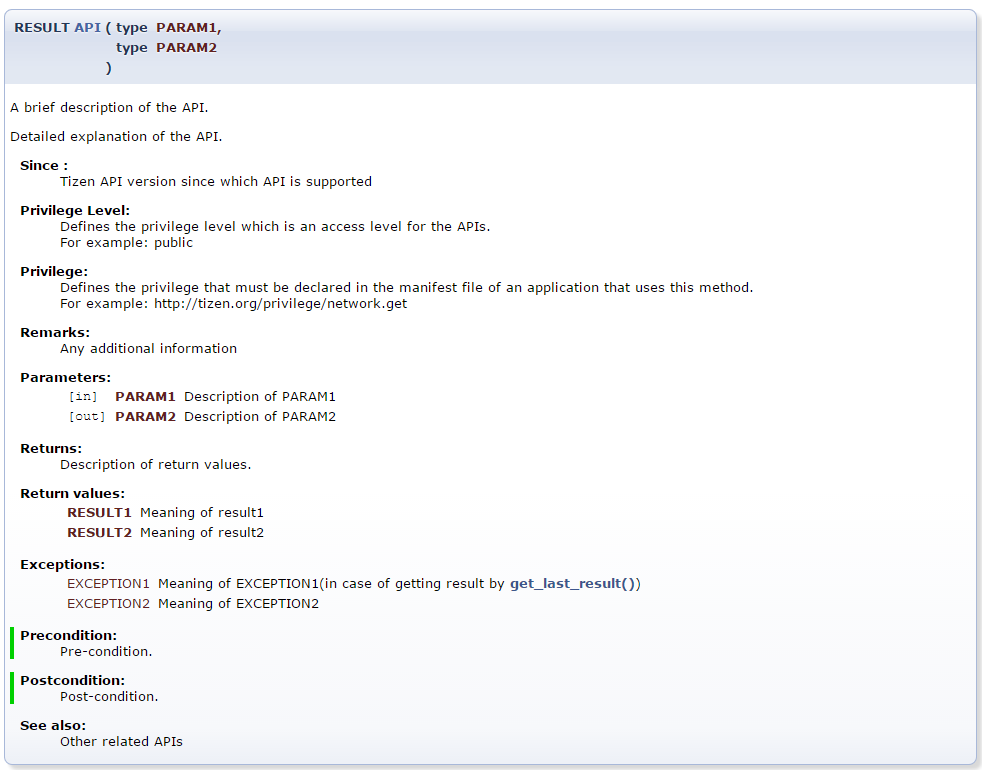Viewport: 982px width, 770px height.
Task: Click RESULT1 under Return values
Action: (99, 513)
